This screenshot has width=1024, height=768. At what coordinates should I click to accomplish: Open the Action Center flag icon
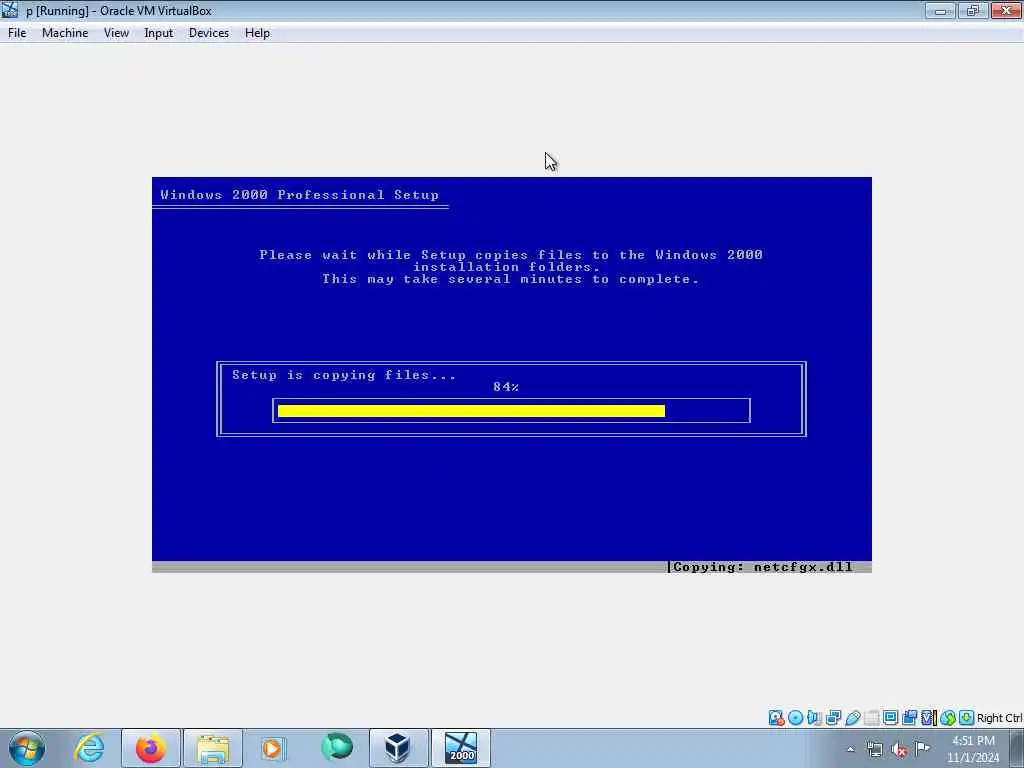923,749
